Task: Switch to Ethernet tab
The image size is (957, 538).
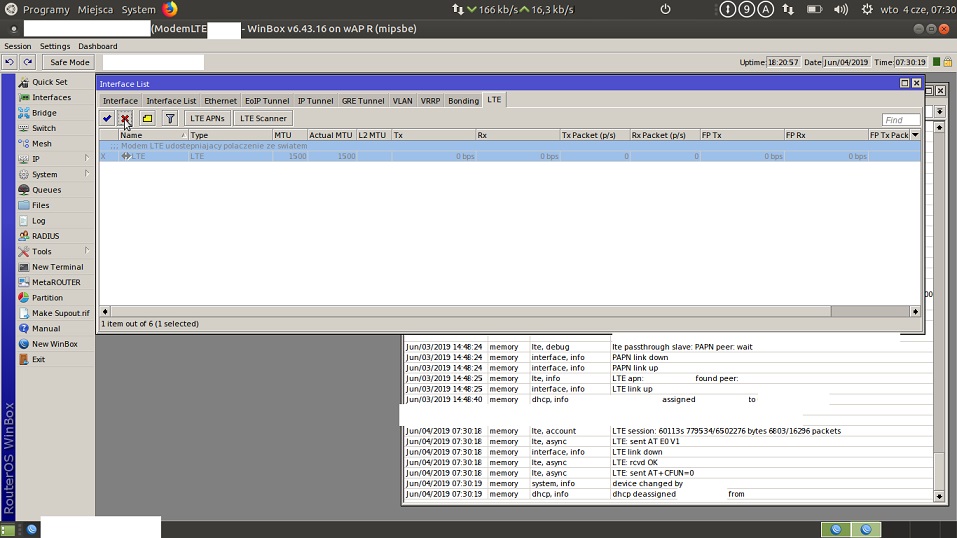Action: (220, 101)
